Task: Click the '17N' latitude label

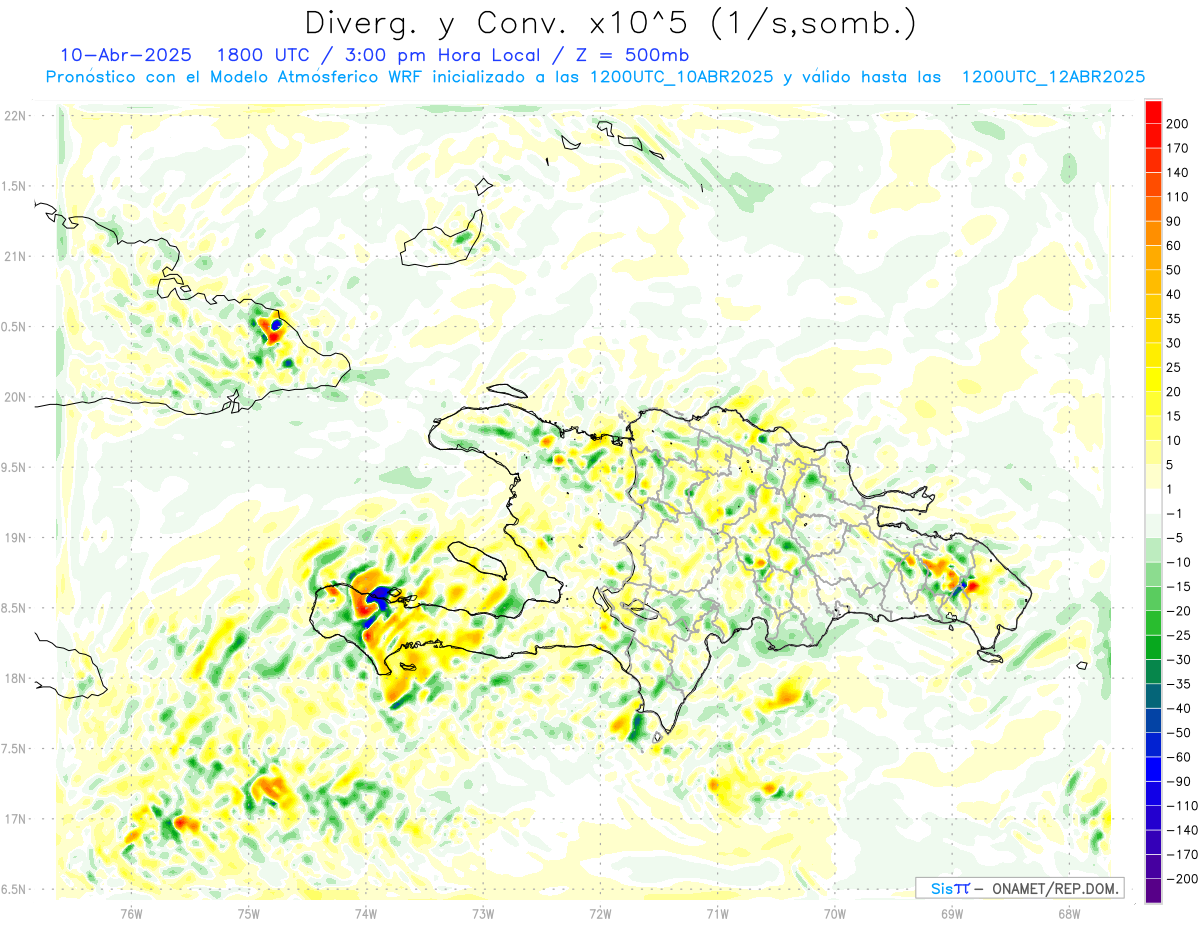Action: (15, 819)
